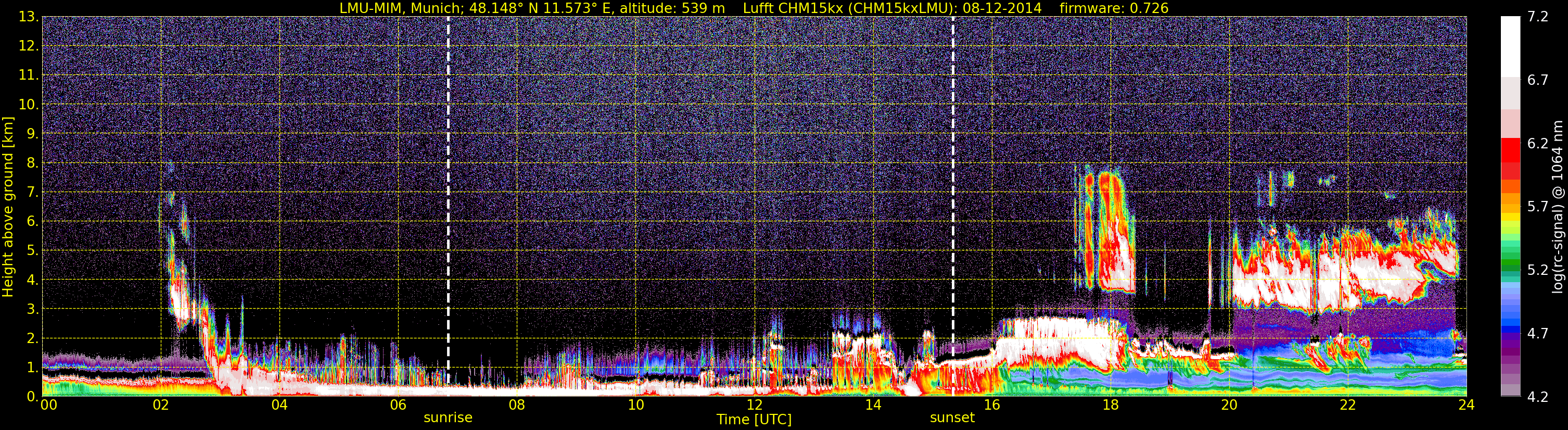Click the 20 tick on the time axis

click(1229, 405)
